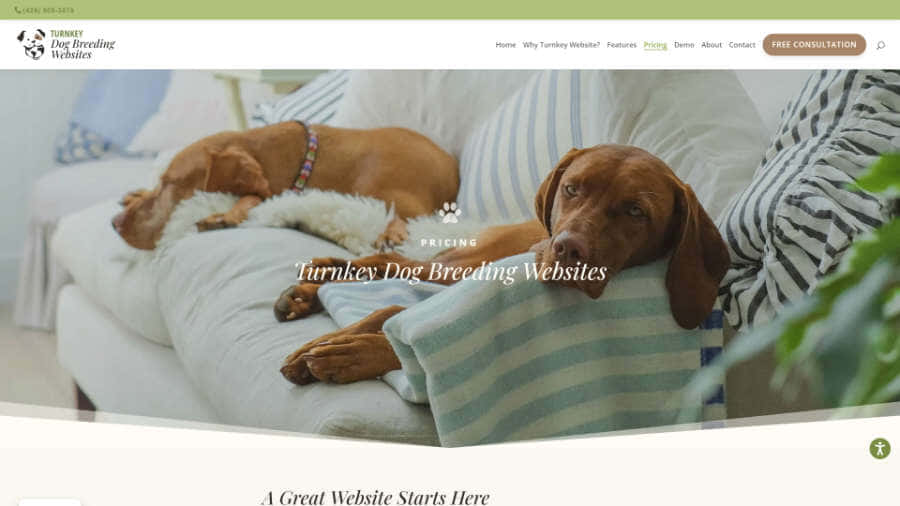The width and height of the screenshot is (900, 506).
Task: Click the white paw print icon
Action: pyautogui.click(x=449, y=212)
